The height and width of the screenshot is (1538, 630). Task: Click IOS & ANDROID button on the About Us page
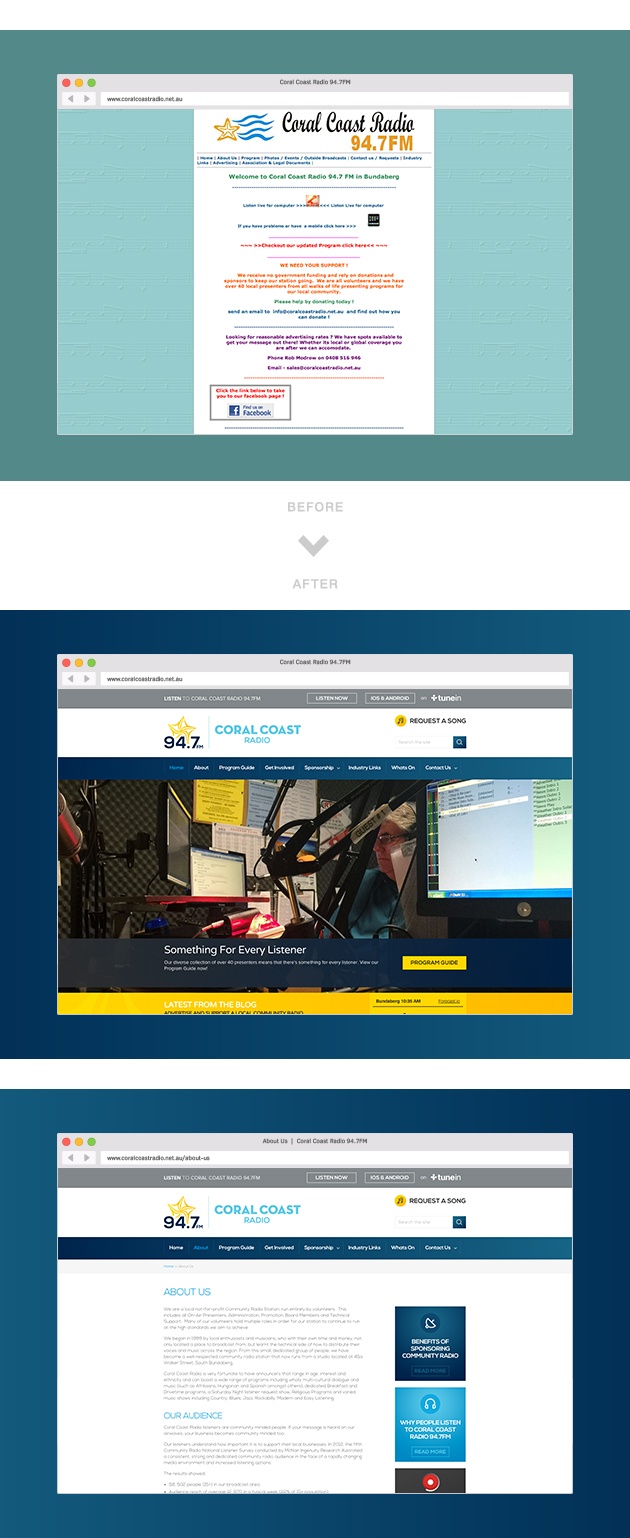389,1178
